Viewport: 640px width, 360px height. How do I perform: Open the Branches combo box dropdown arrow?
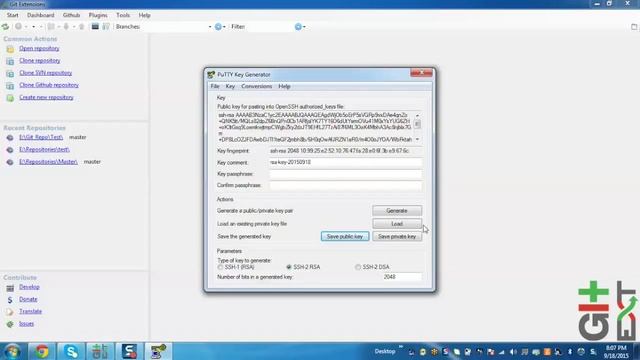click(210, 27)
